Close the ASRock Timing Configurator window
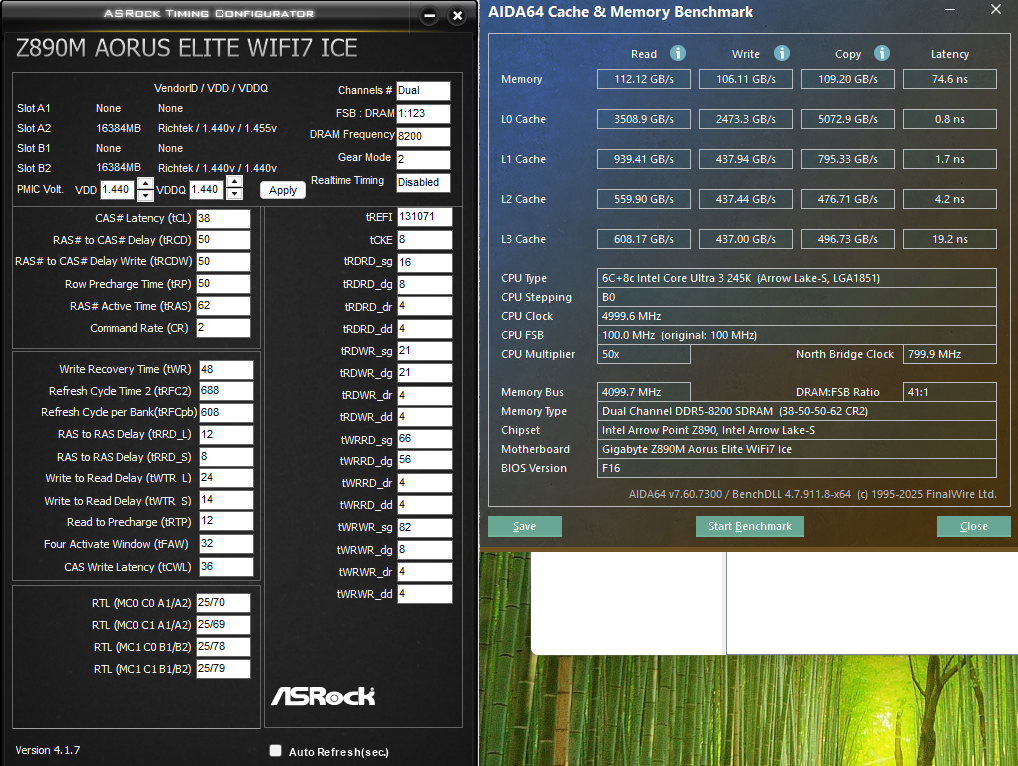Image resolution: width=1018 pixels, height=766 pixels. tap(457, 16)
